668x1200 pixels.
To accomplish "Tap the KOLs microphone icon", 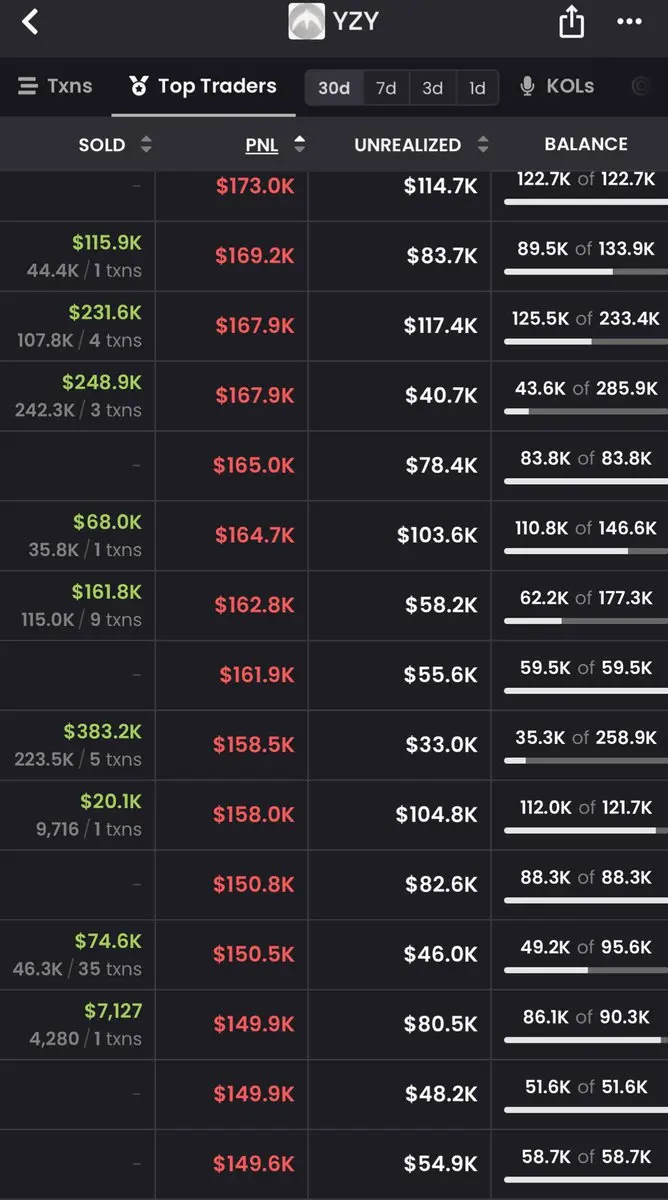I will pyautogui.click(x=528, y=86).
